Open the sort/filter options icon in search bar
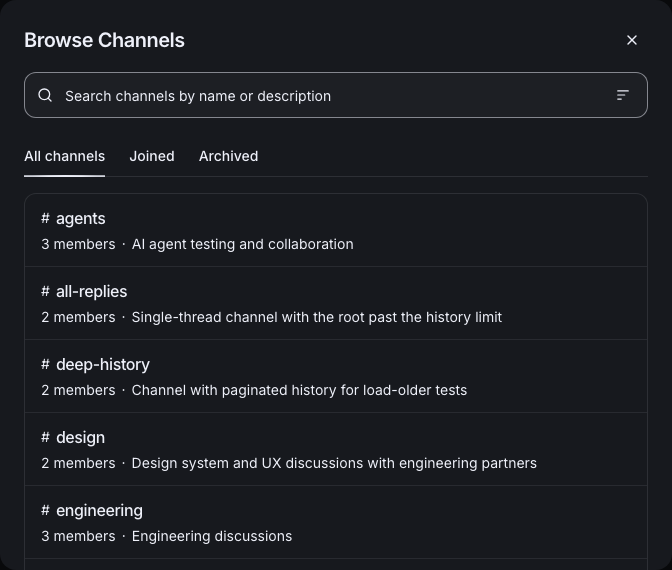672x570 pixels. (622, 95)
